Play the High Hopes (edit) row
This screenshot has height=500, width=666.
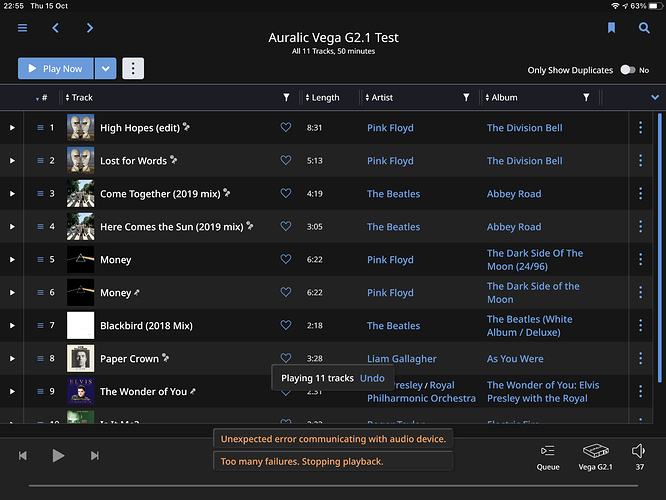(12, 127)
